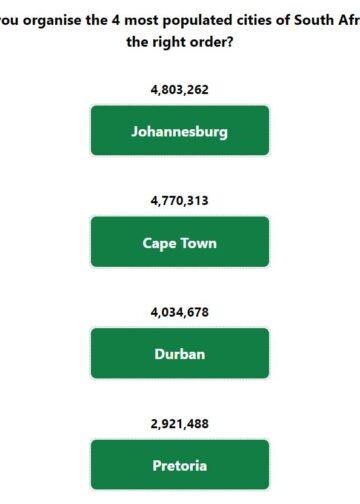
Task: Select the Johannesburg answer button
Action: click(180, 130)
